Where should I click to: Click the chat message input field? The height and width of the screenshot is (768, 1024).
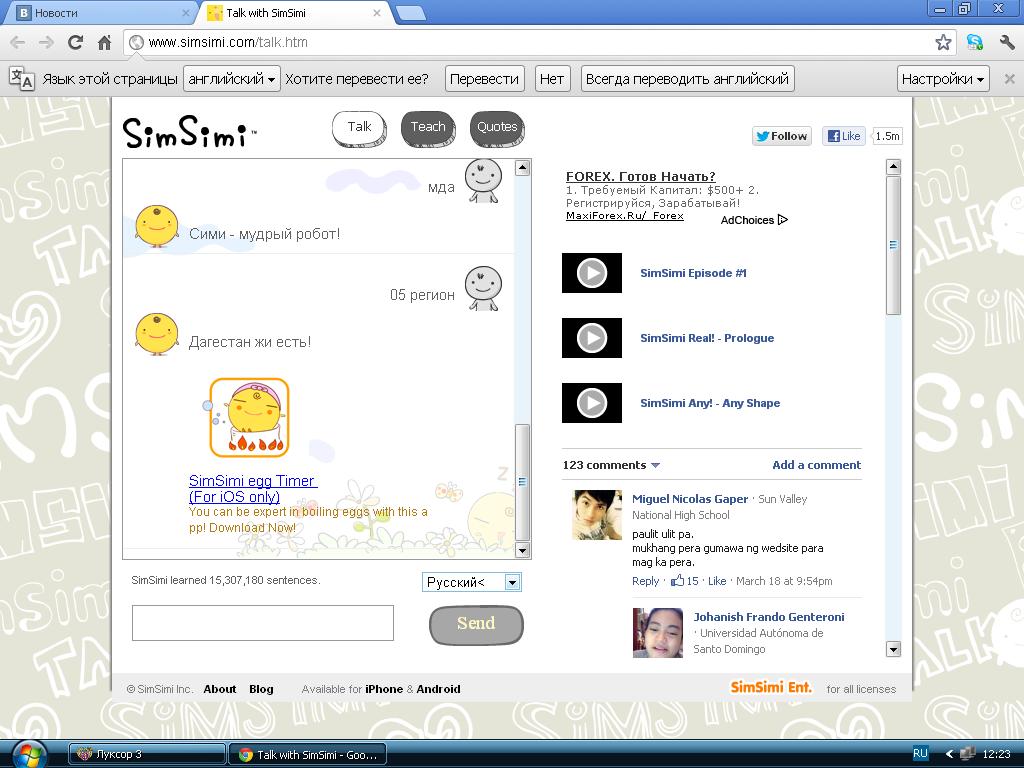[263, 623]
